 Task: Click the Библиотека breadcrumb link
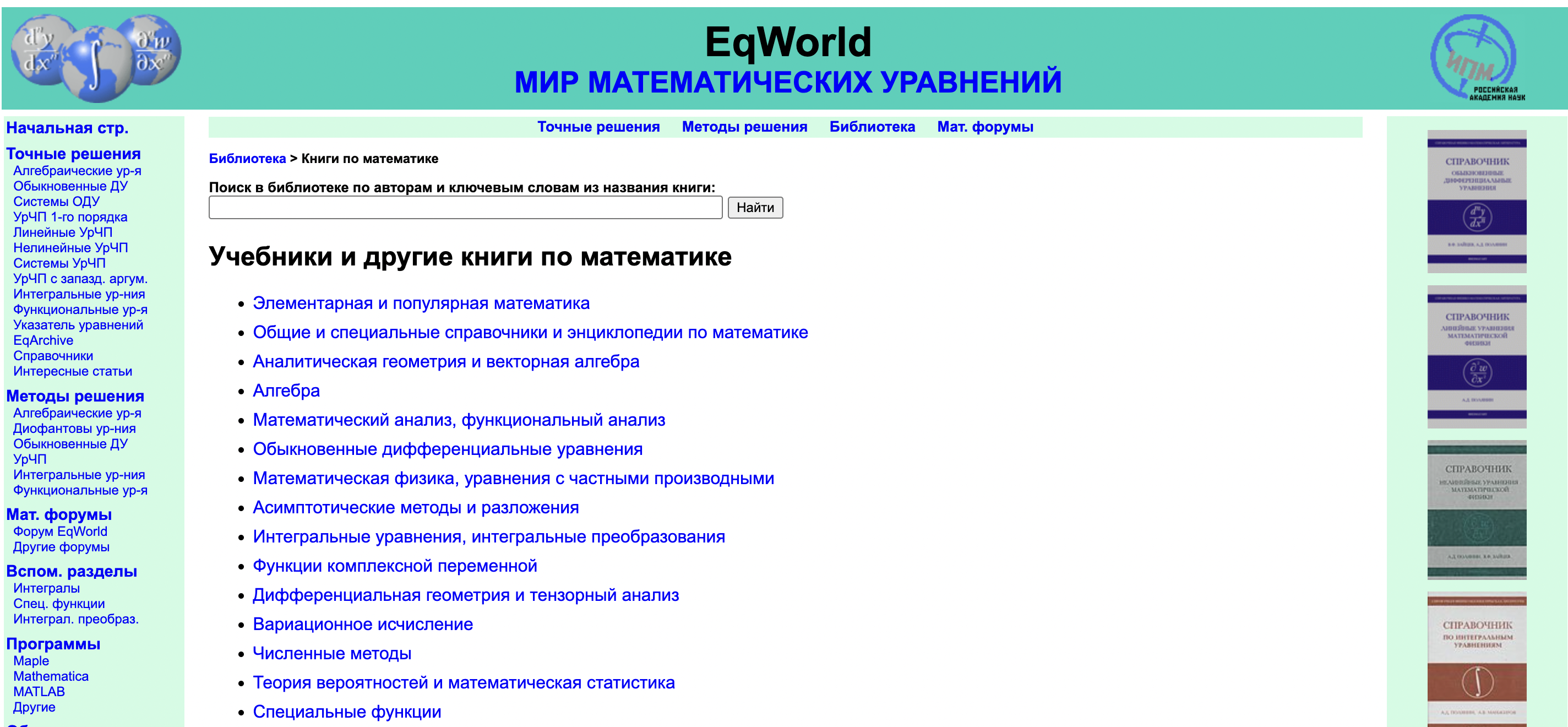[x=247, y=159]
